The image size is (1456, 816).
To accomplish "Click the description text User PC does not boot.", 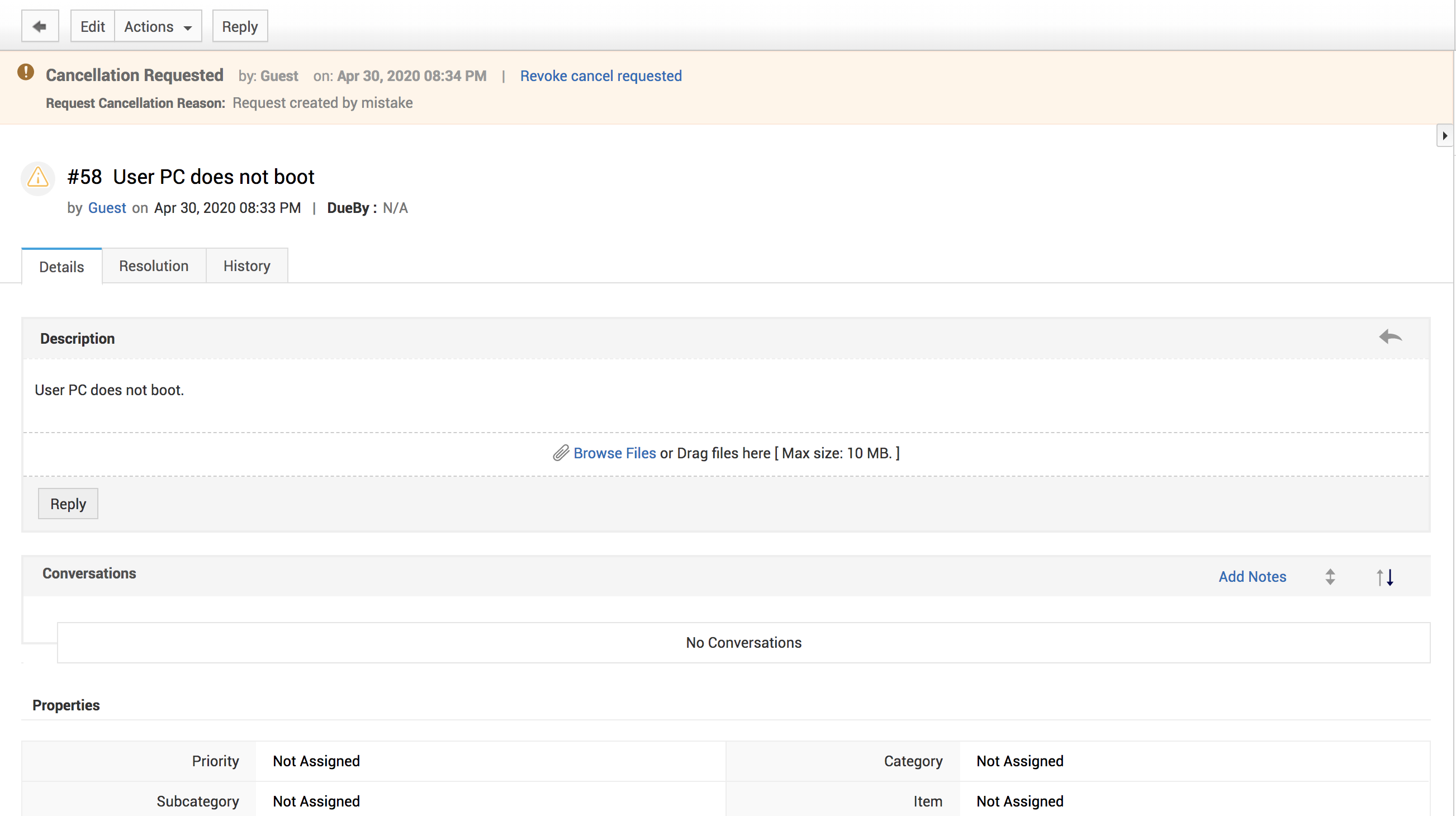I will 109,390.
